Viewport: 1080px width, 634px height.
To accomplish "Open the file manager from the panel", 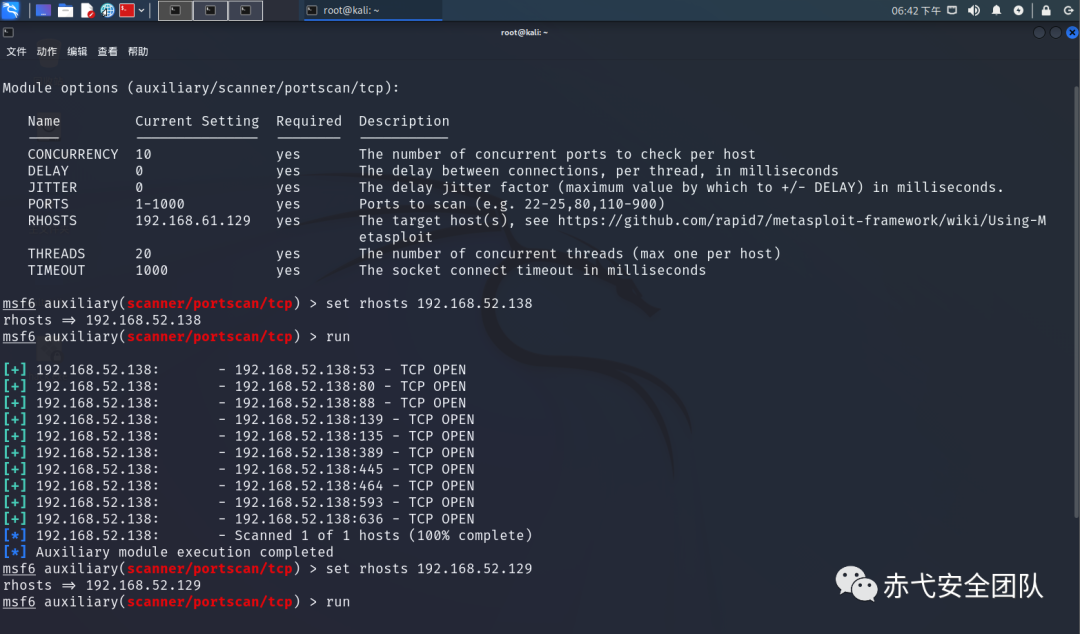I will (x=65, y=10).
